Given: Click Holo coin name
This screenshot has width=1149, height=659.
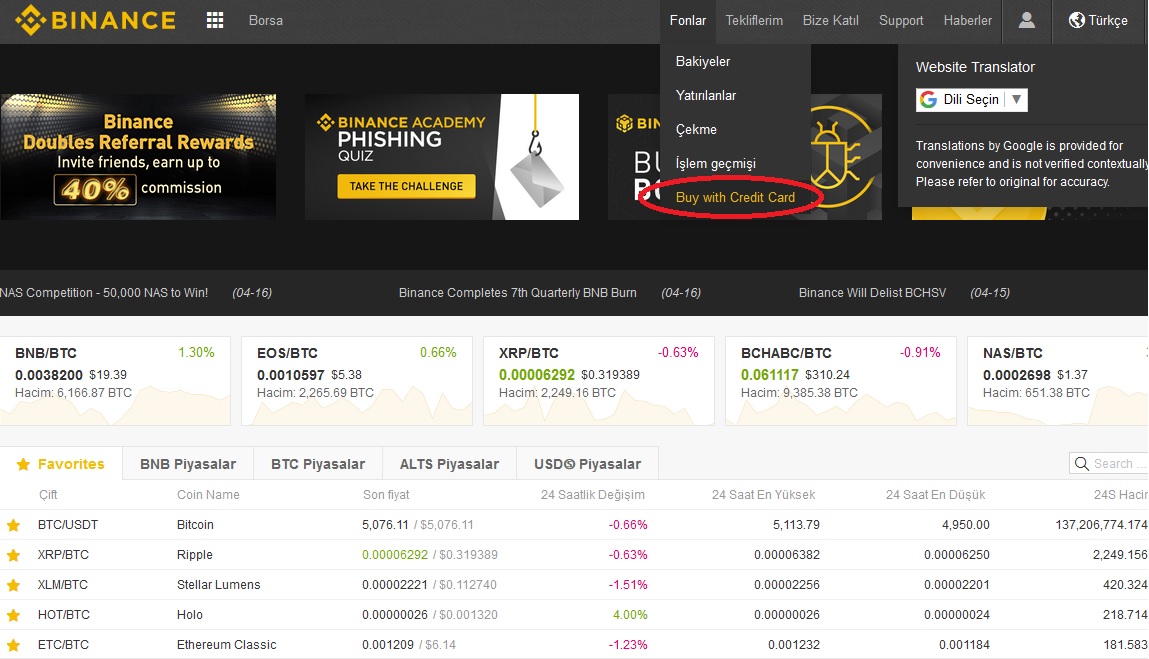Looking at the screenshot, I should coord(190,615).
